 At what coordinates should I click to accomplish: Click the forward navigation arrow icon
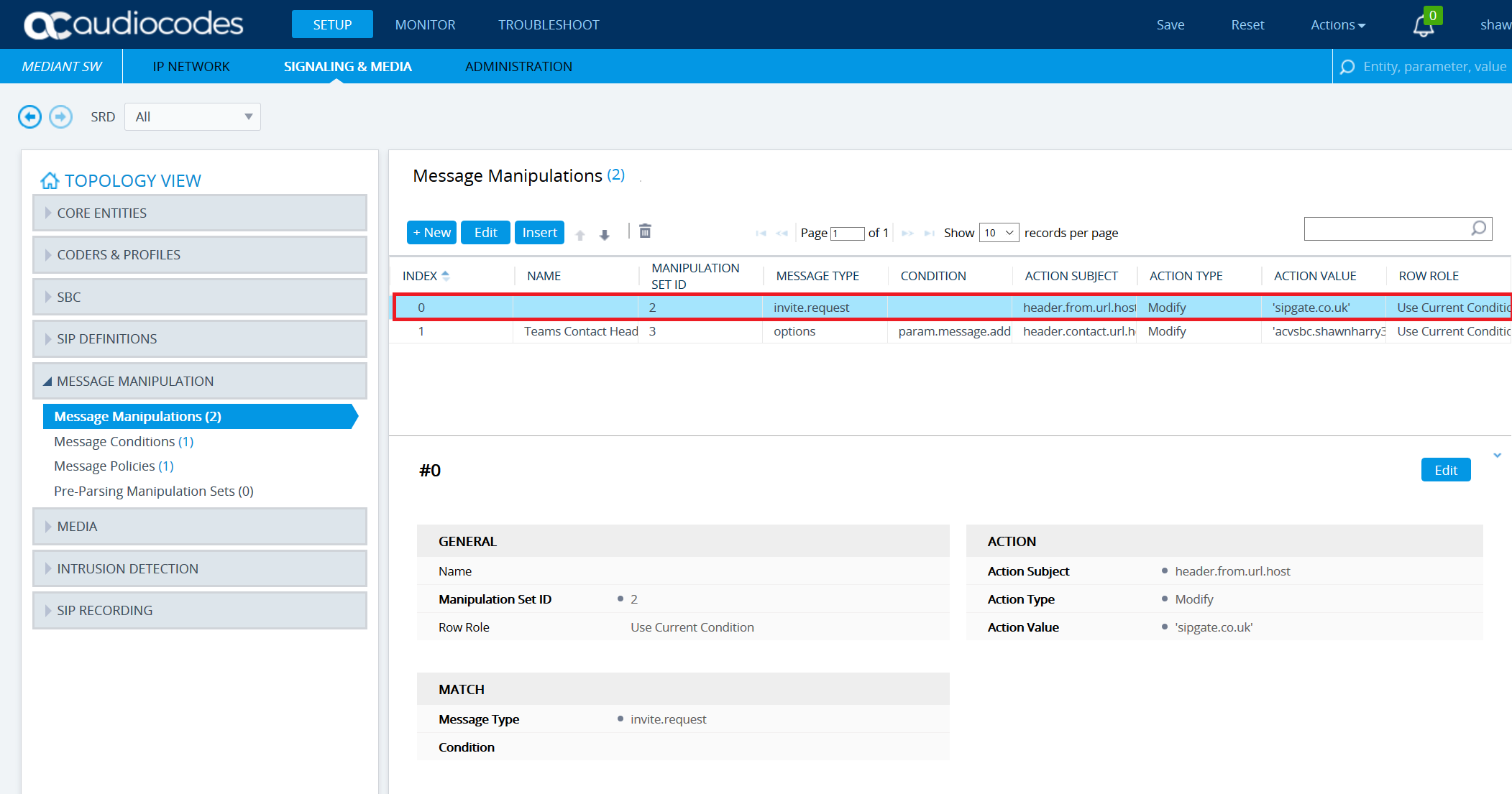click(60, 116)
